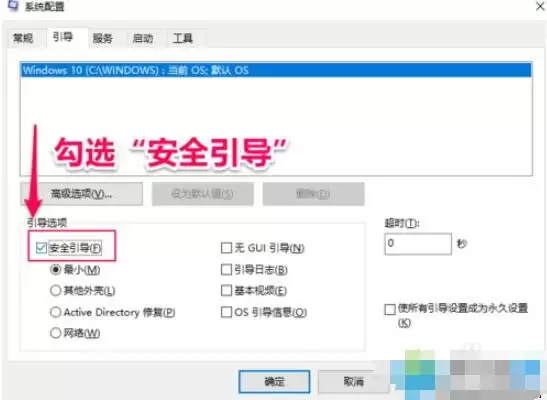Open 高级选项 advanced options

click(81, 194)
